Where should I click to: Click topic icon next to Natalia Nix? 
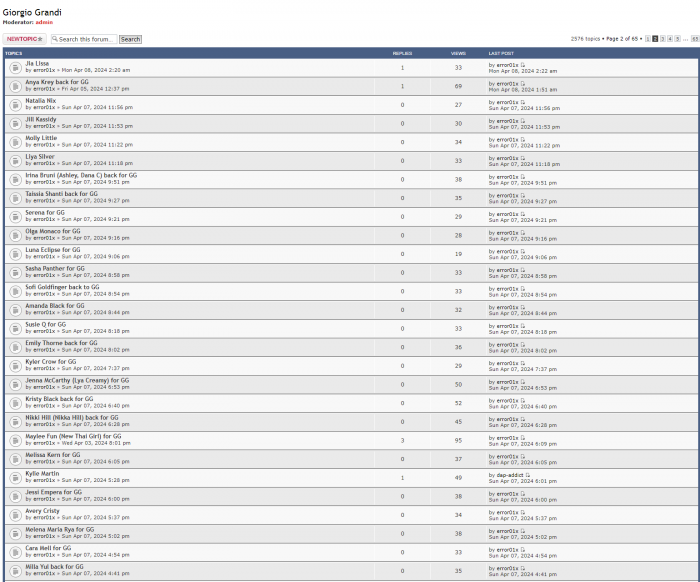(x=15, y=105)
